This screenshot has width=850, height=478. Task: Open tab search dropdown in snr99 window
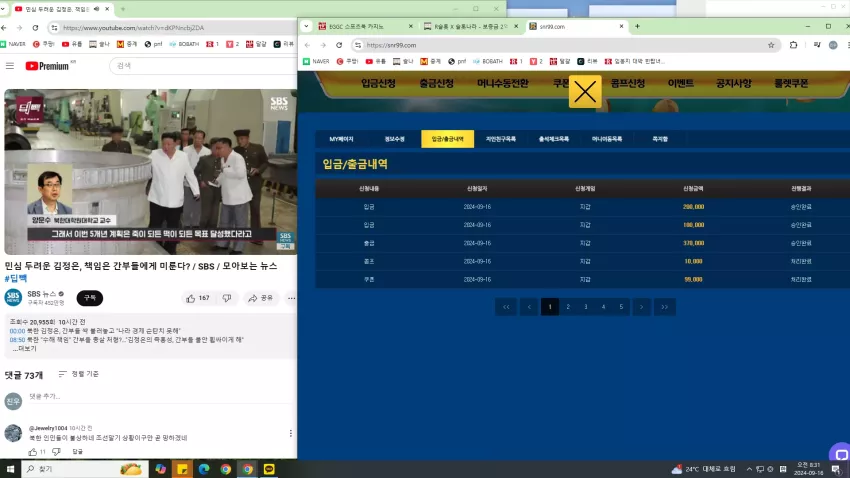[x=306, y=26]
